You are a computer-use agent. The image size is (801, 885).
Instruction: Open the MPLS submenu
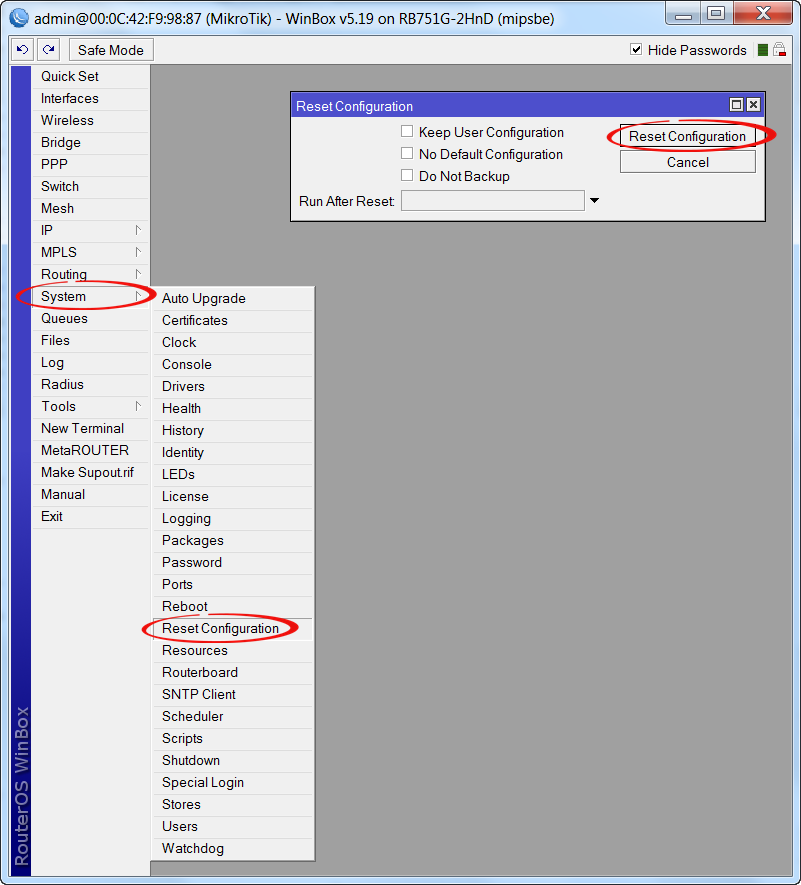pyautogui.click(x=90, y=252)
